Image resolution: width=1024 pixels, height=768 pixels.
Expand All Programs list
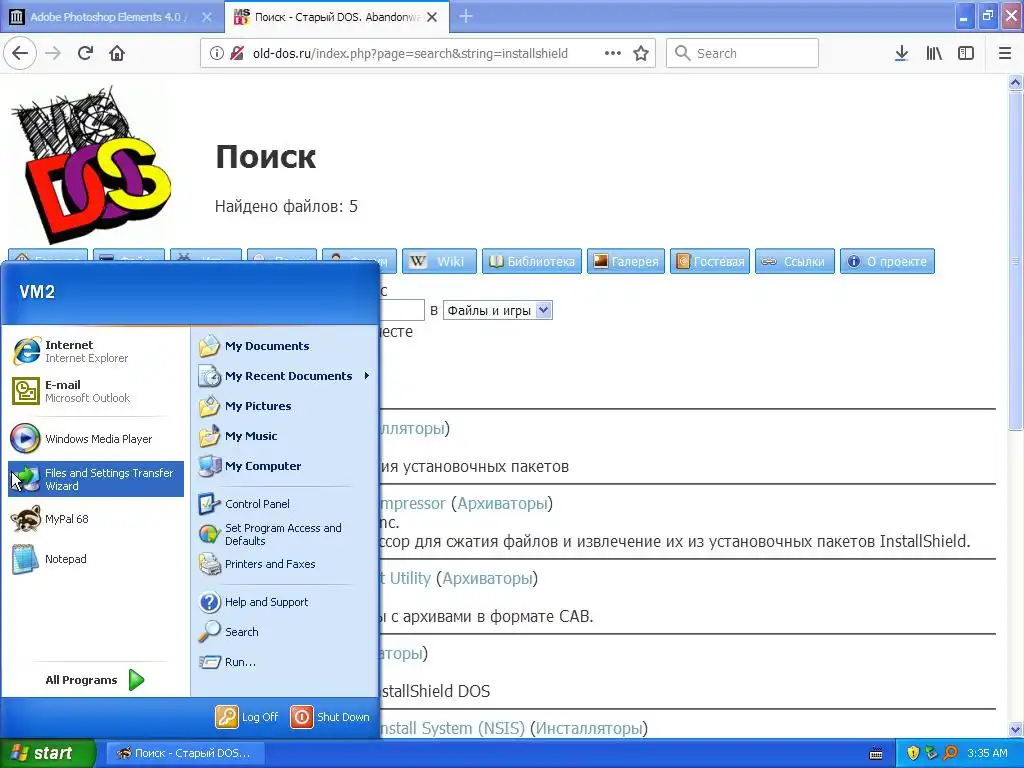tap(95, 680)
